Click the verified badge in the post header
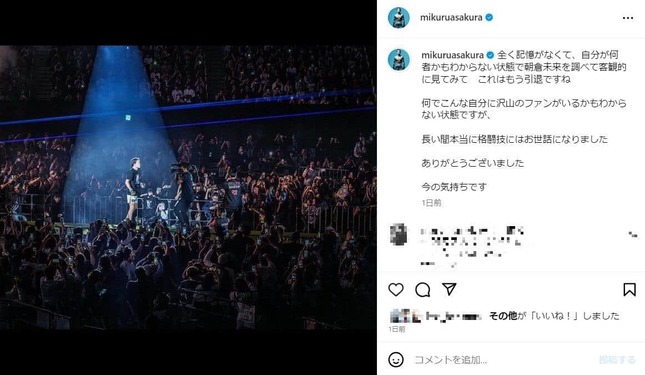The height and width of the screenshot is (375, 645). 489,18
